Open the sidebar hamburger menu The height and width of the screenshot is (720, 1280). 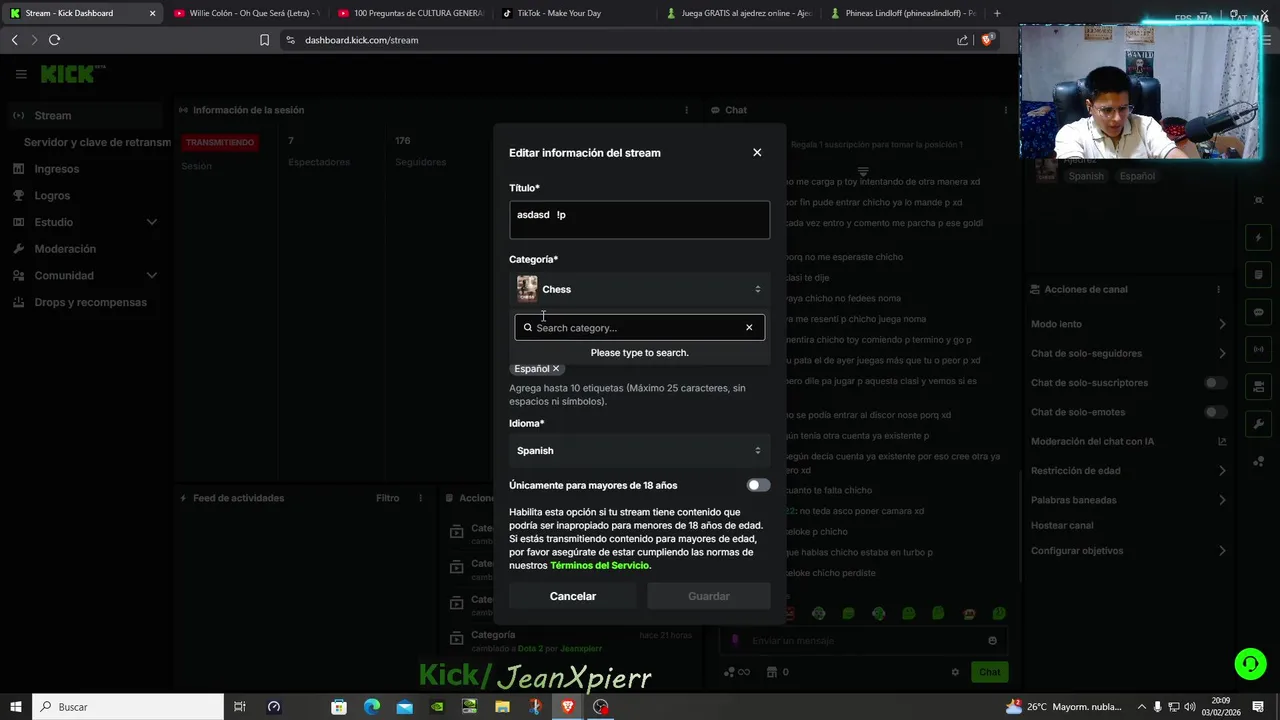21,74
